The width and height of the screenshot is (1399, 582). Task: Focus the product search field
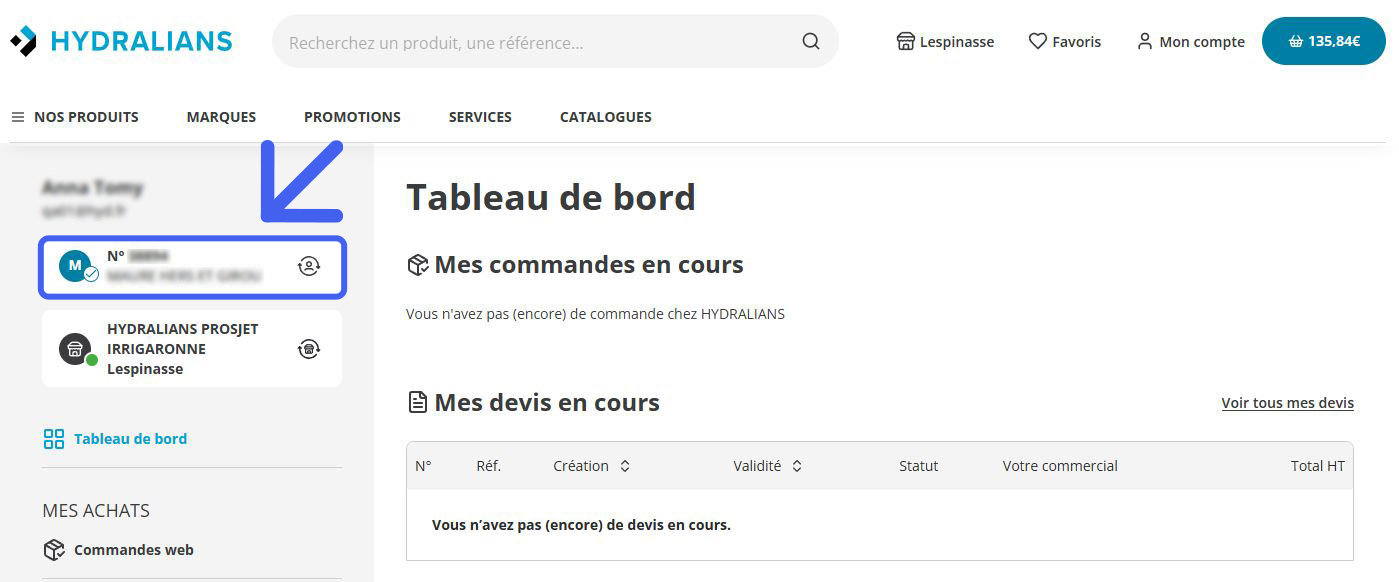pyautogui.click(x=555, y=42)
